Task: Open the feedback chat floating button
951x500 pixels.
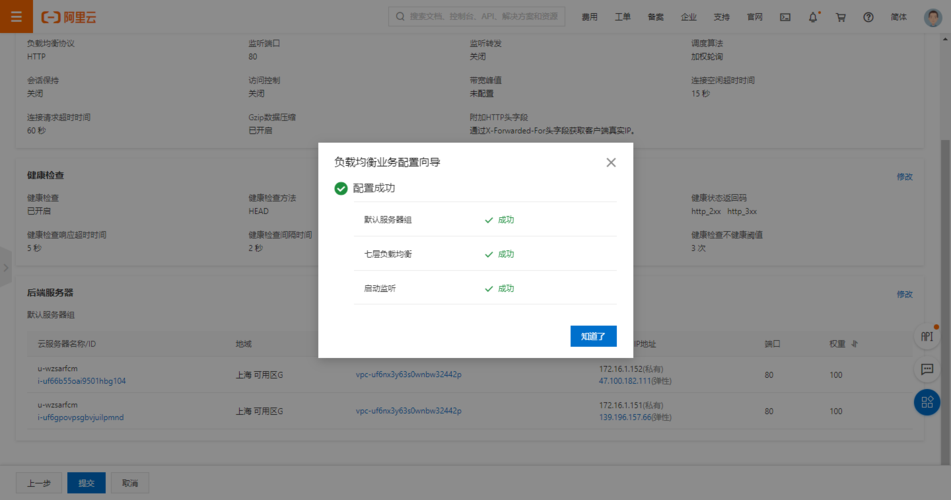Action: [x=927, y=369]
